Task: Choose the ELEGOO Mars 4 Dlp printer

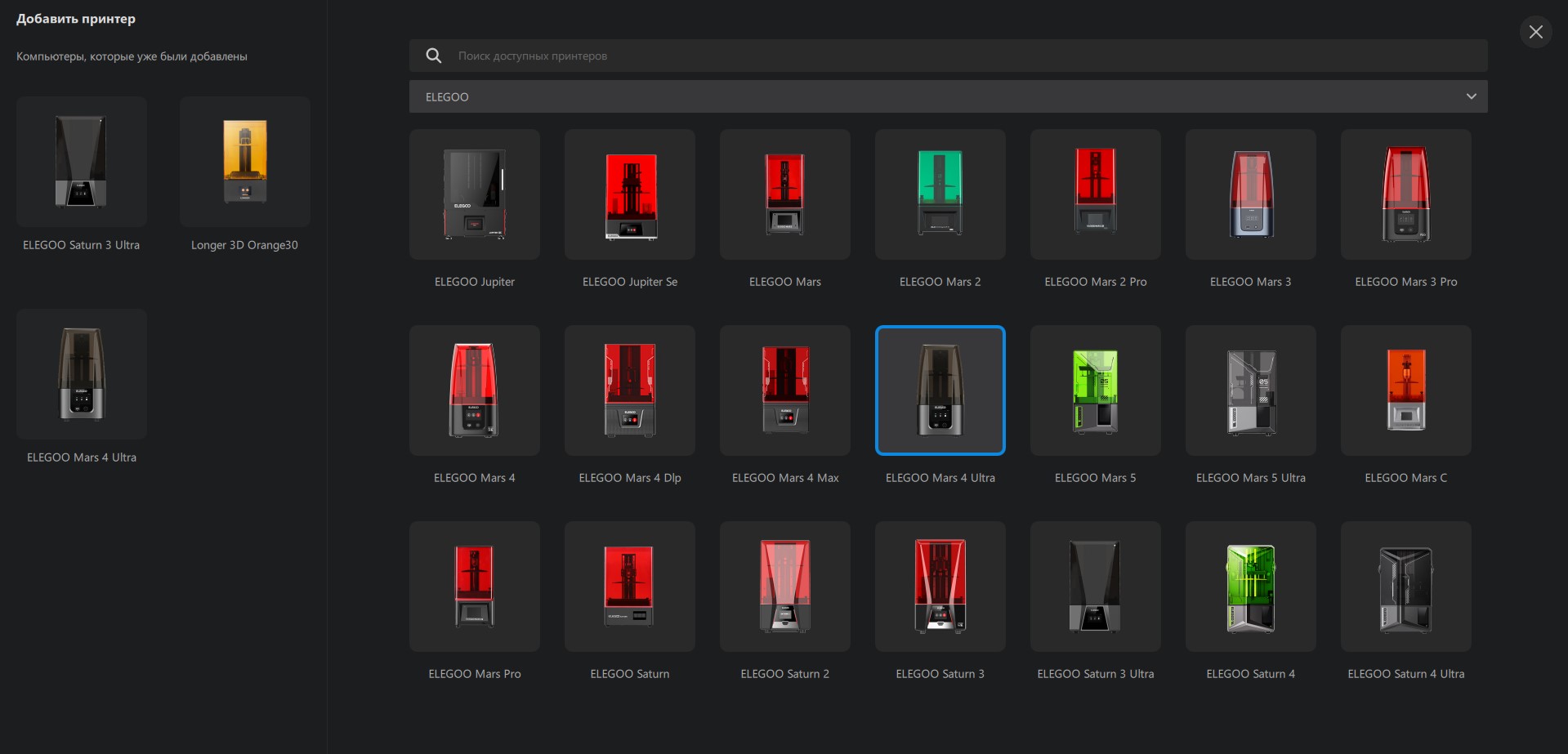Action: pyautogui.click(x=629, y=390)
